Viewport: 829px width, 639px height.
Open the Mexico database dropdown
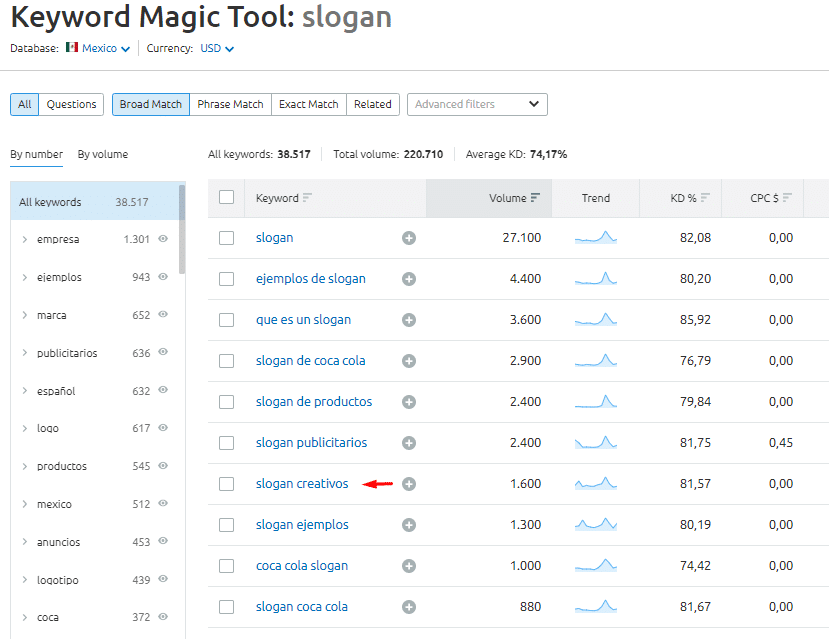tap(106, 48)
